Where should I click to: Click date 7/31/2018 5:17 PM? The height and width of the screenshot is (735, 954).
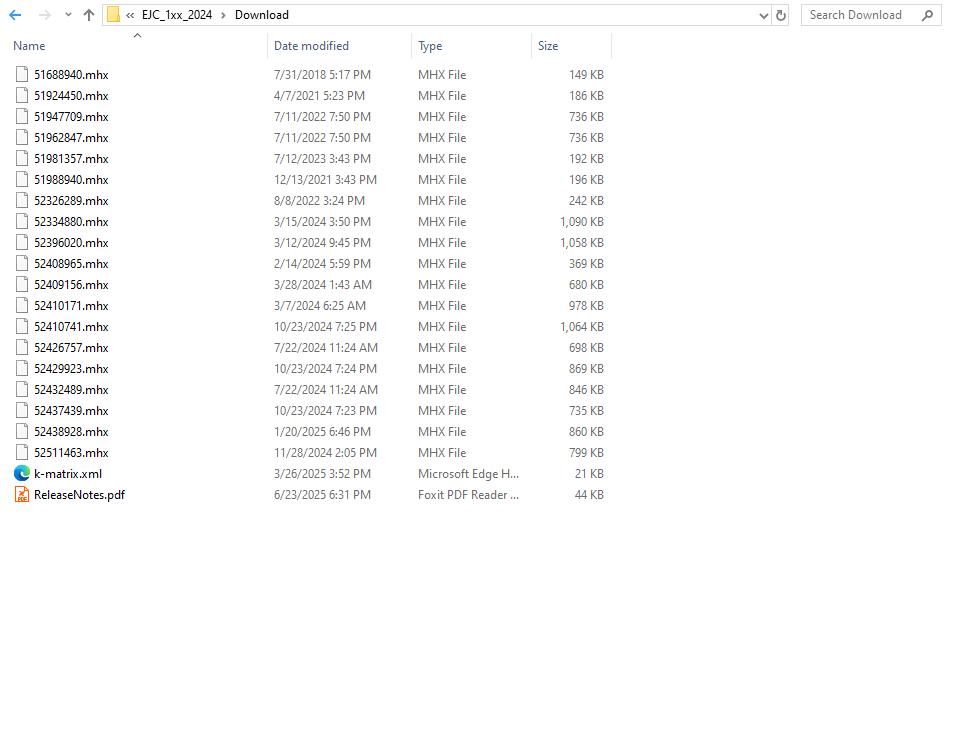tap(322, 74)
